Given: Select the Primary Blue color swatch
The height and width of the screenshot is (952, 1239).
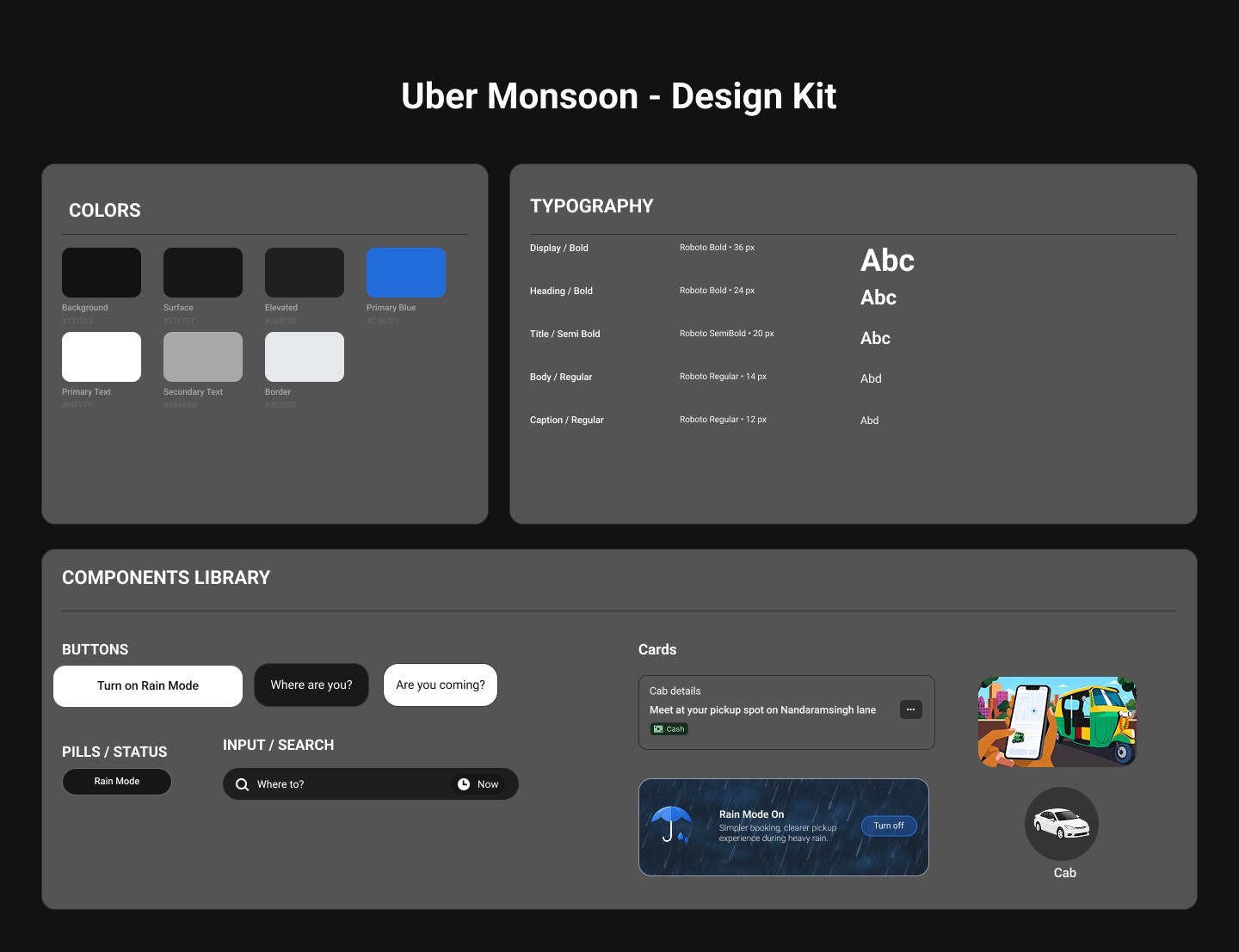Looking at the screenshot, I should pyautogui.click(x=406, y=273).
